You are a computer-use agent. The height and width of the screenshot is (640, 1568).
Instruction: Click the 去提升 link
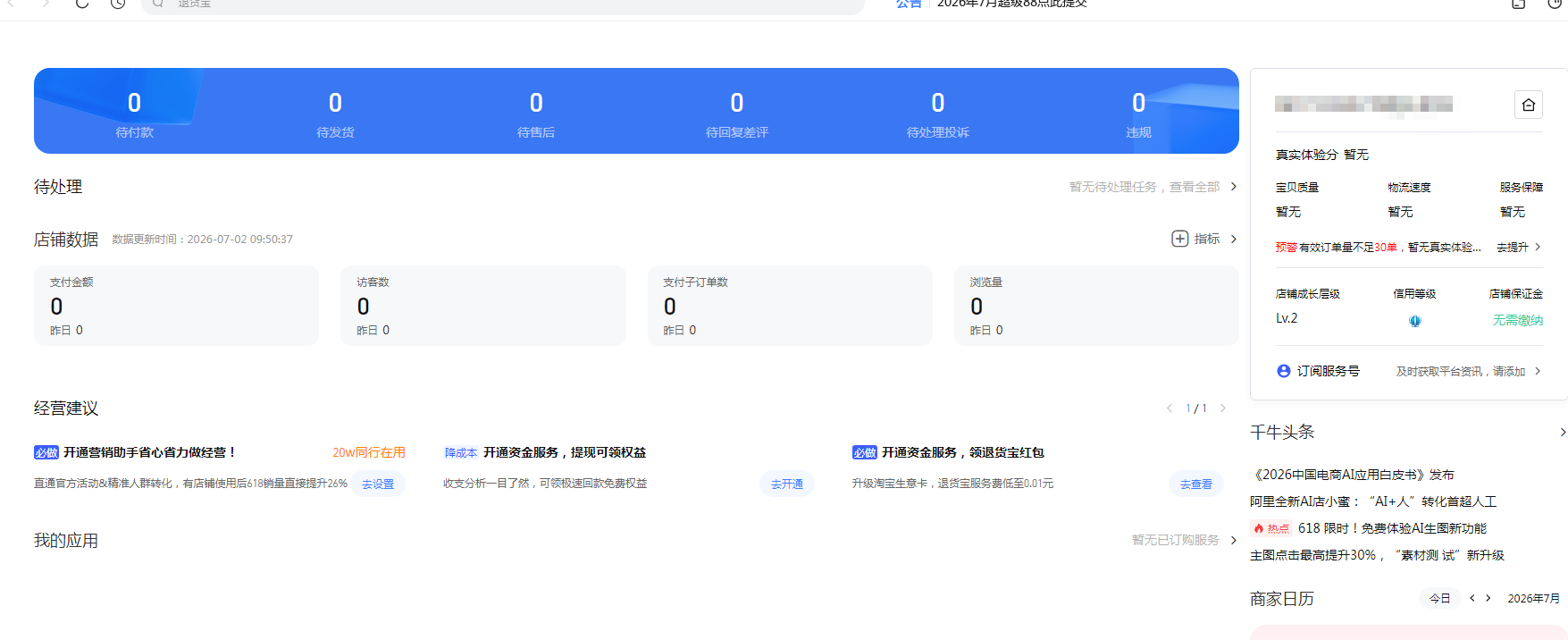coord(1513,247)
